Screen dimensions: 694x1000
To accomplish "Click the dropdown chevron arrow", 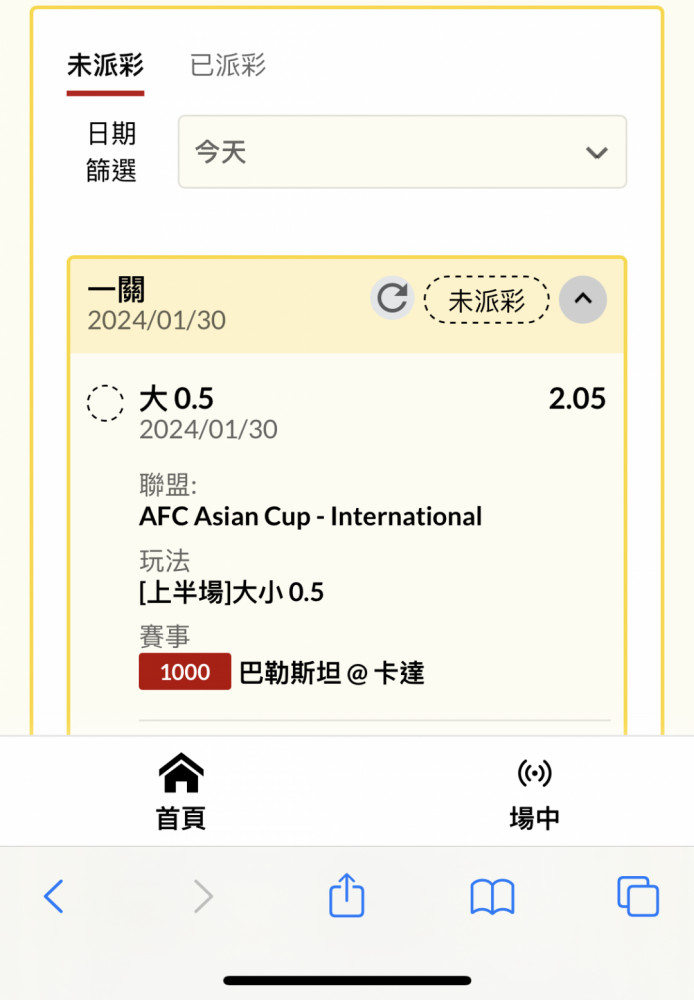I will (596, 152).
